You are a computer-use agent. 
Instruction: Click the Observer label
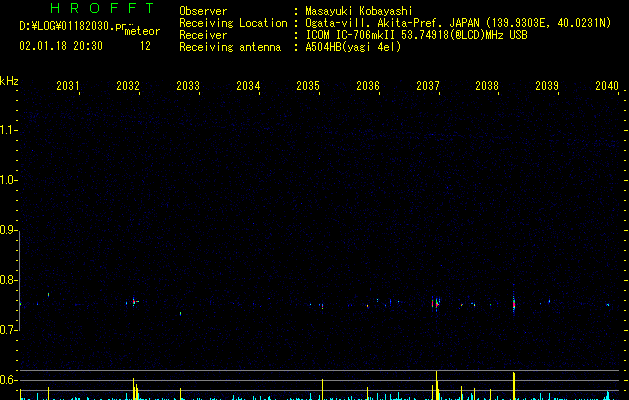click(x=203, y=11)
